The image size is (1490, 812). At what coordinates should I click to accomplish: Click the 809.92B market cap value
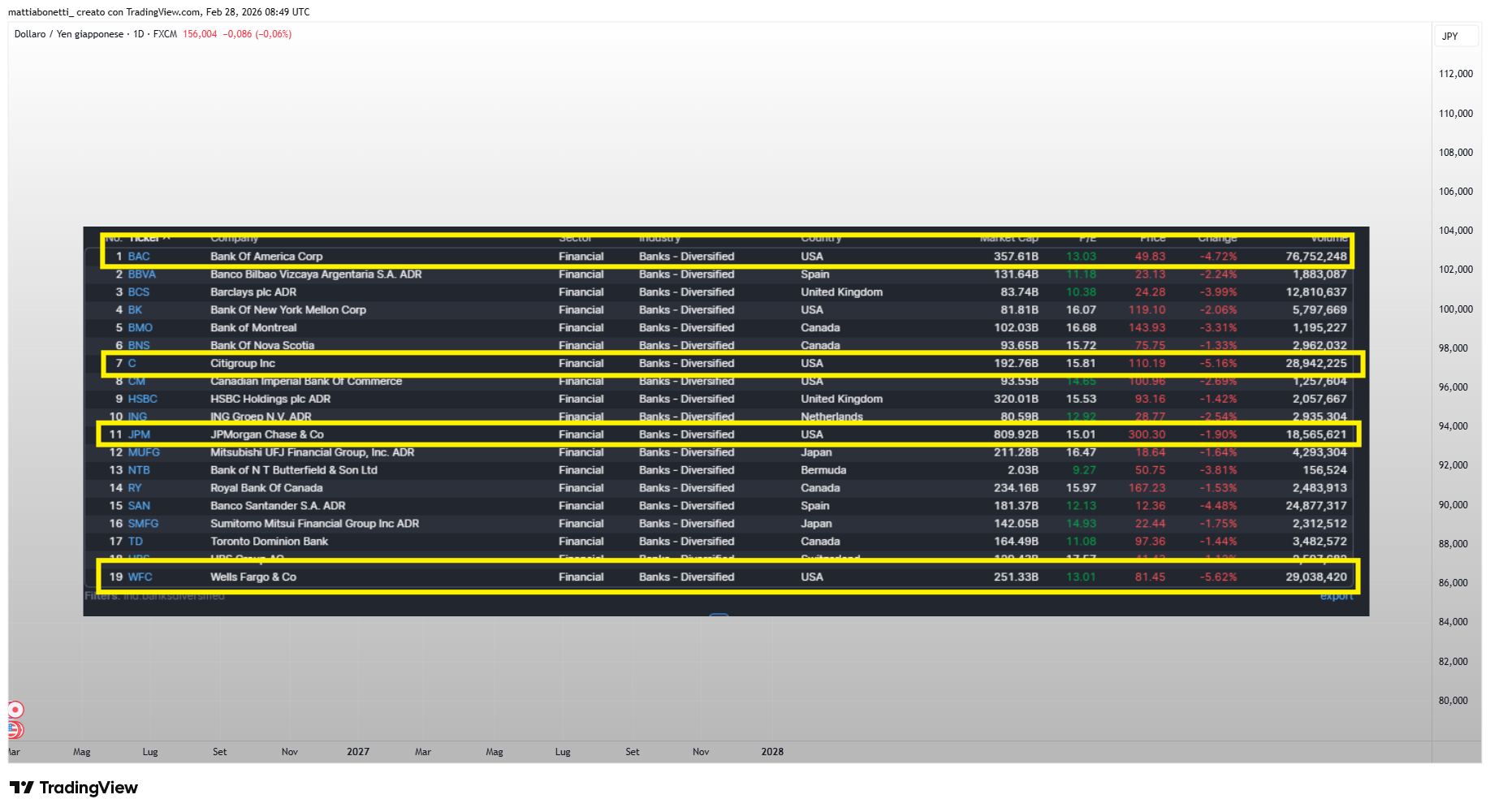coord(1016,435)
